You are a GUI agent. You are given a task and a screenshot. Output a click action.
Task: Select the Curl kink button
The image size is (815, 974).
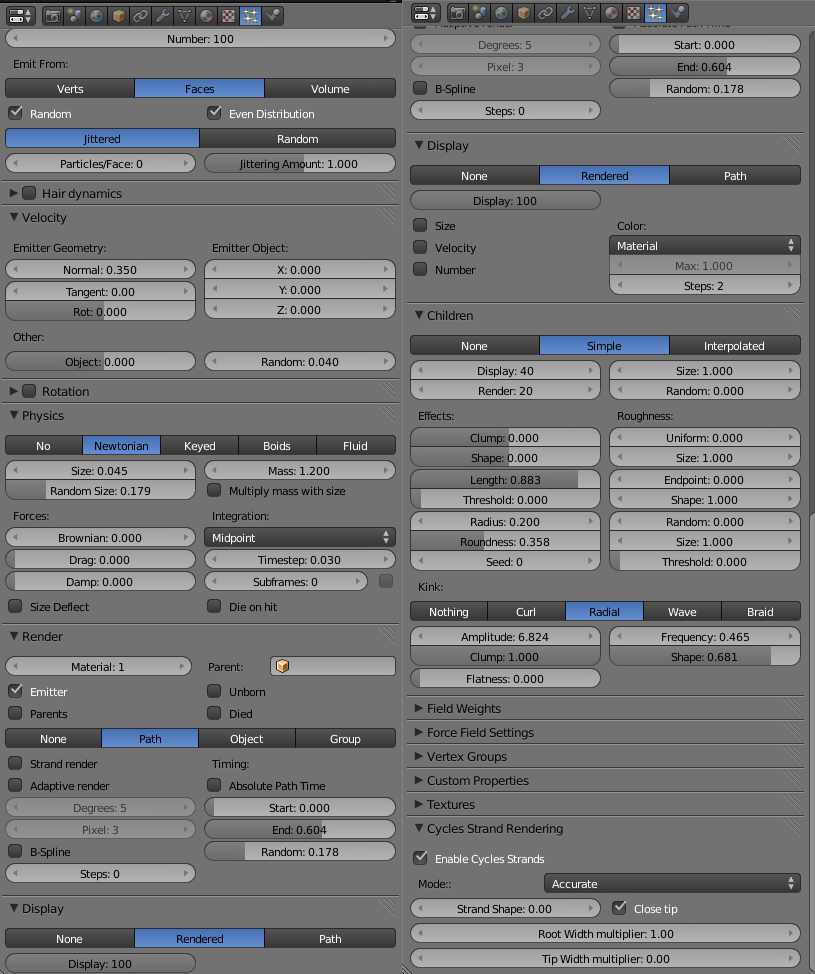[x=526, y=611]
